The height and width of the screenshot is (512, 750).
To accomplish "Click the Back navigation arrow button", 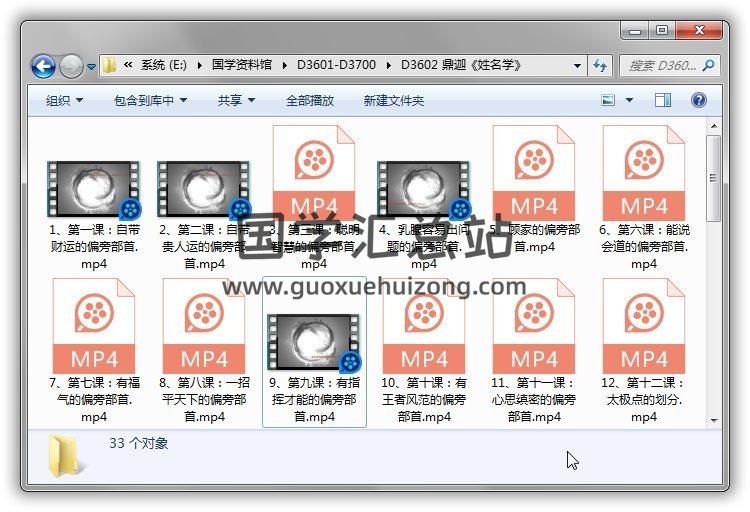I will pyautogui.click(x=44, y=66).
